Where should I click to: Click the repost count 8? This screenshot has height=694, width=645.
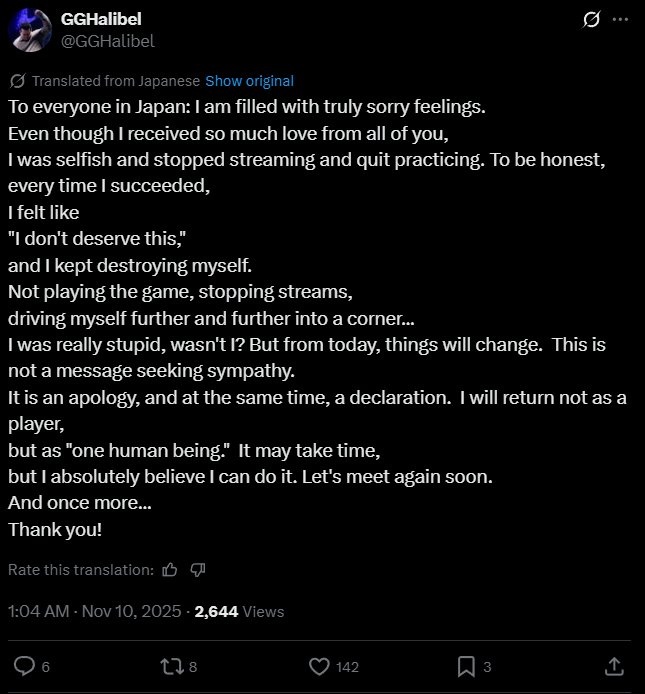pos(192,667)
